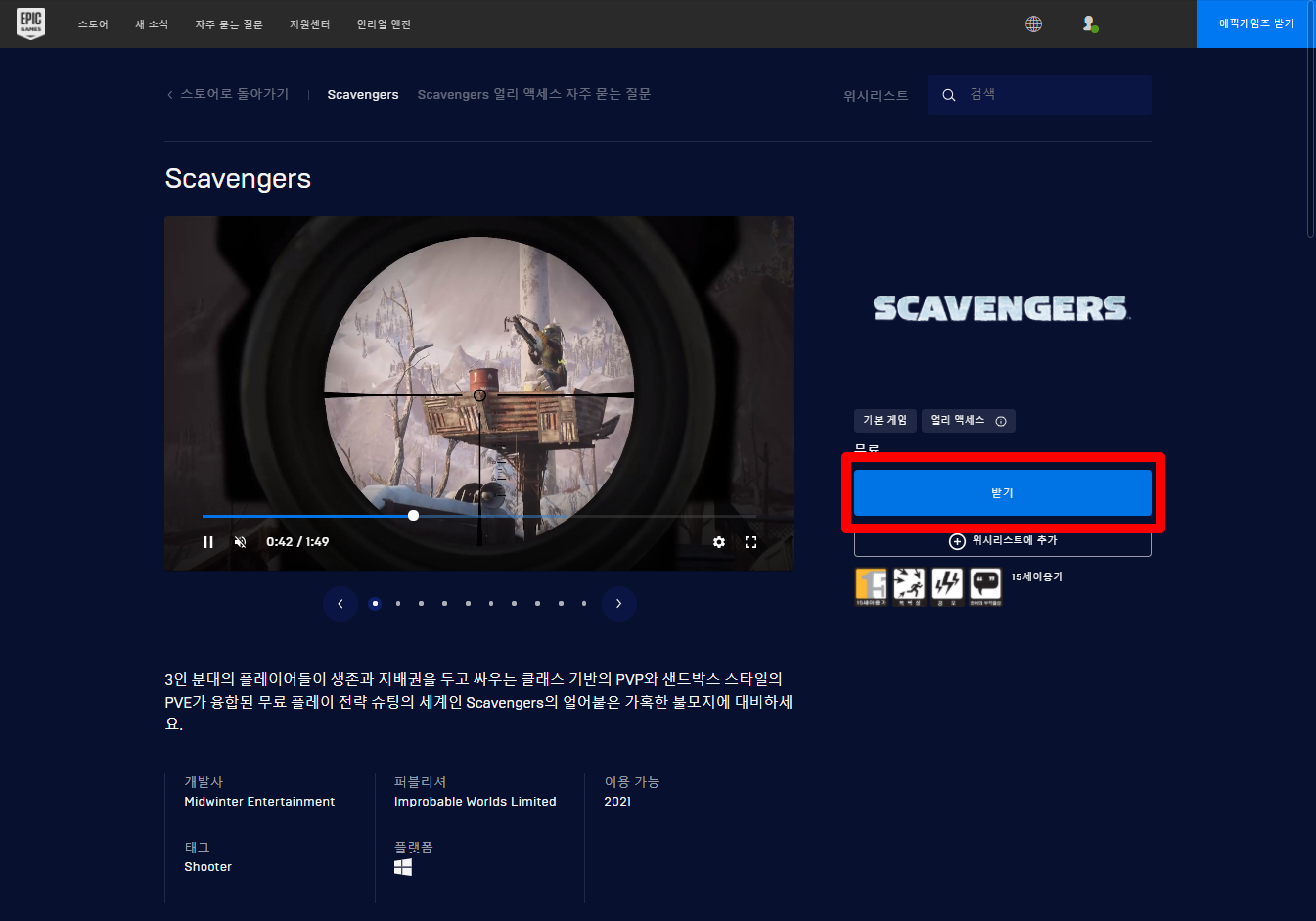Pause the Scavengers trailer video
Screen dimensions: 1316x921
click(x=208, y=541)
